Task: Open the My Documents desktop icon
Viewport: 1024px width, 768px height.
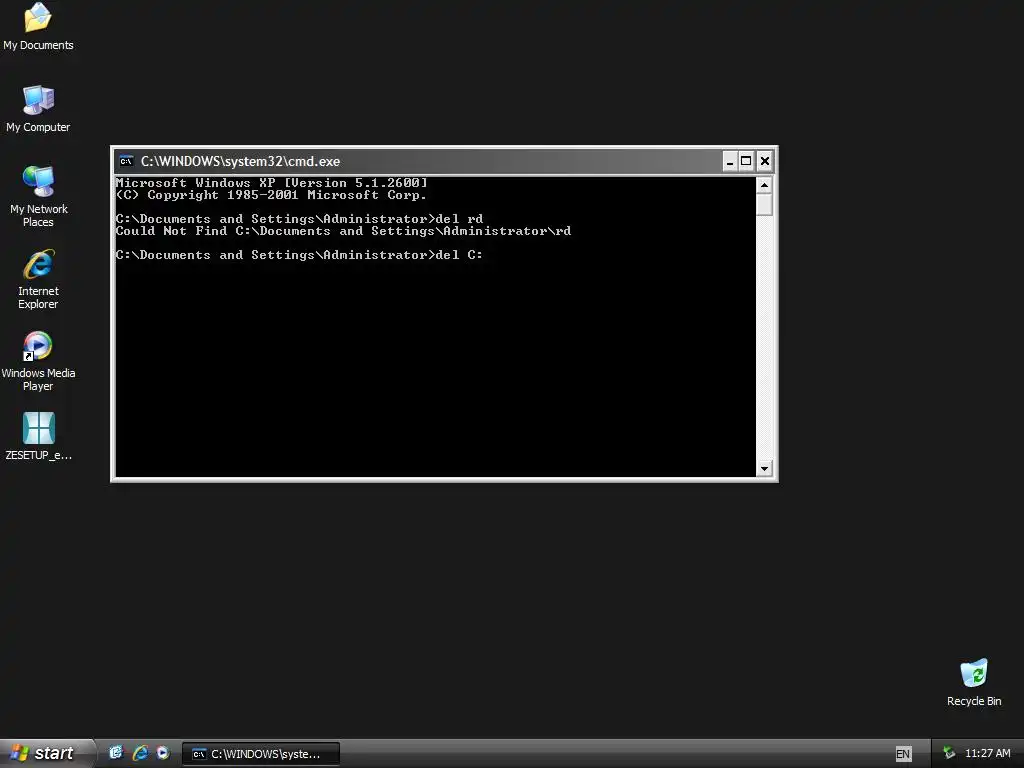Action: click(x=38, y=26)
